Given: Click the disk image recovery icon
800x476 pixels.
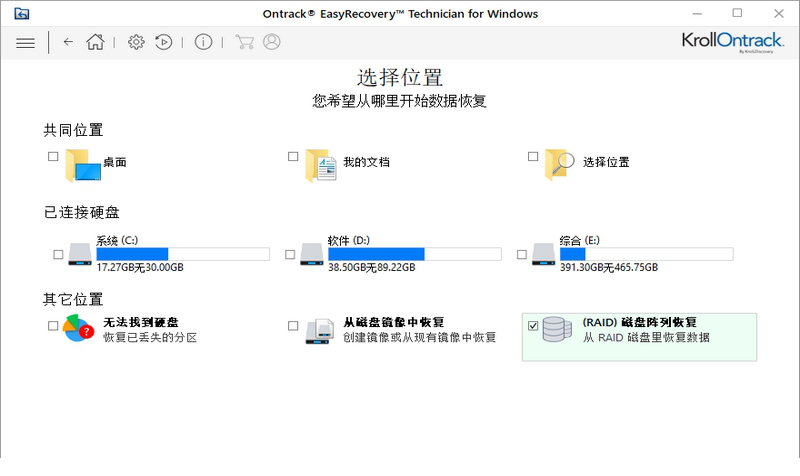Looking at the screenshot, I should click(x=319, y=331).
